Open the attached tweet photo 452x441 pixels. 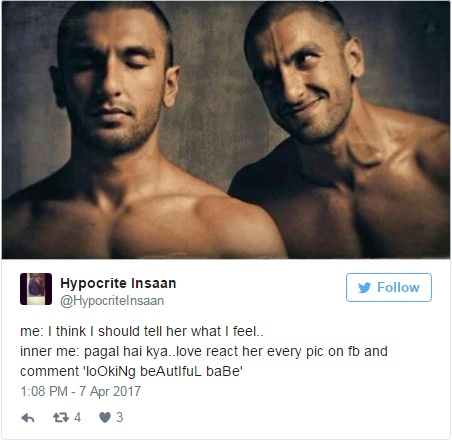226,130
